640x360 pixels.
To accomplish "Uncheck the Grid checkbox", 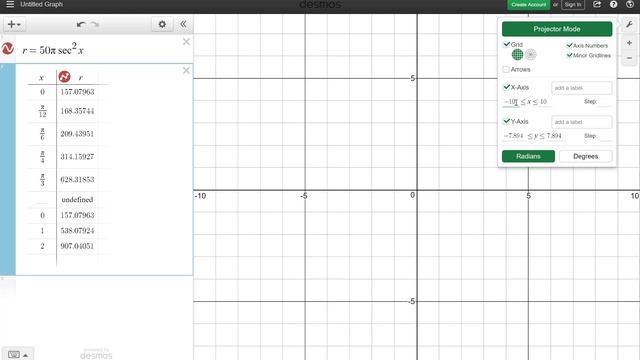I will tap(507, 44).
